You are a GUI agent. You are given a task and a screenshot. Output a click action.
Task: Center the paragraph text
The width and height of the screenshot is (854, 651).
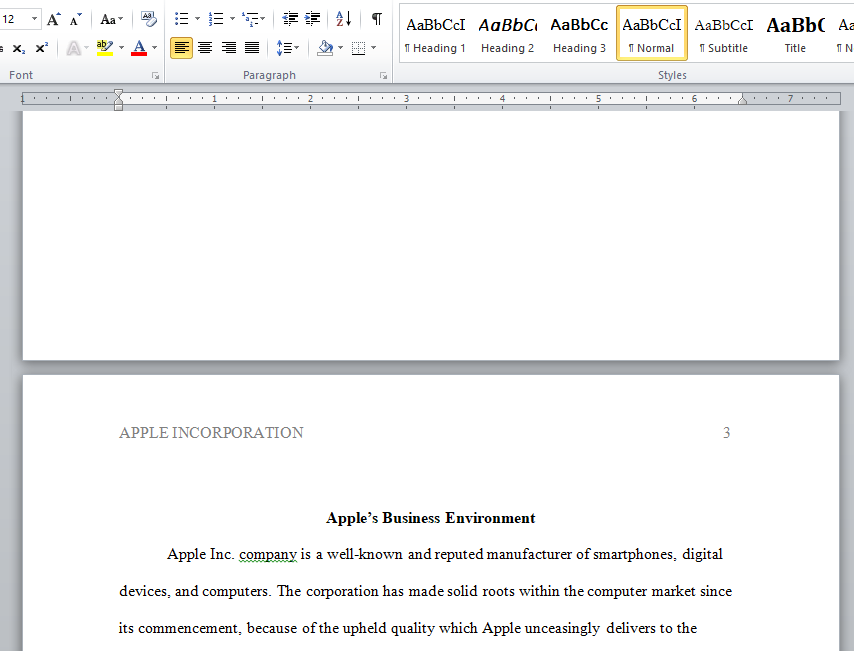pyautogui.click(x=205, y=48)
